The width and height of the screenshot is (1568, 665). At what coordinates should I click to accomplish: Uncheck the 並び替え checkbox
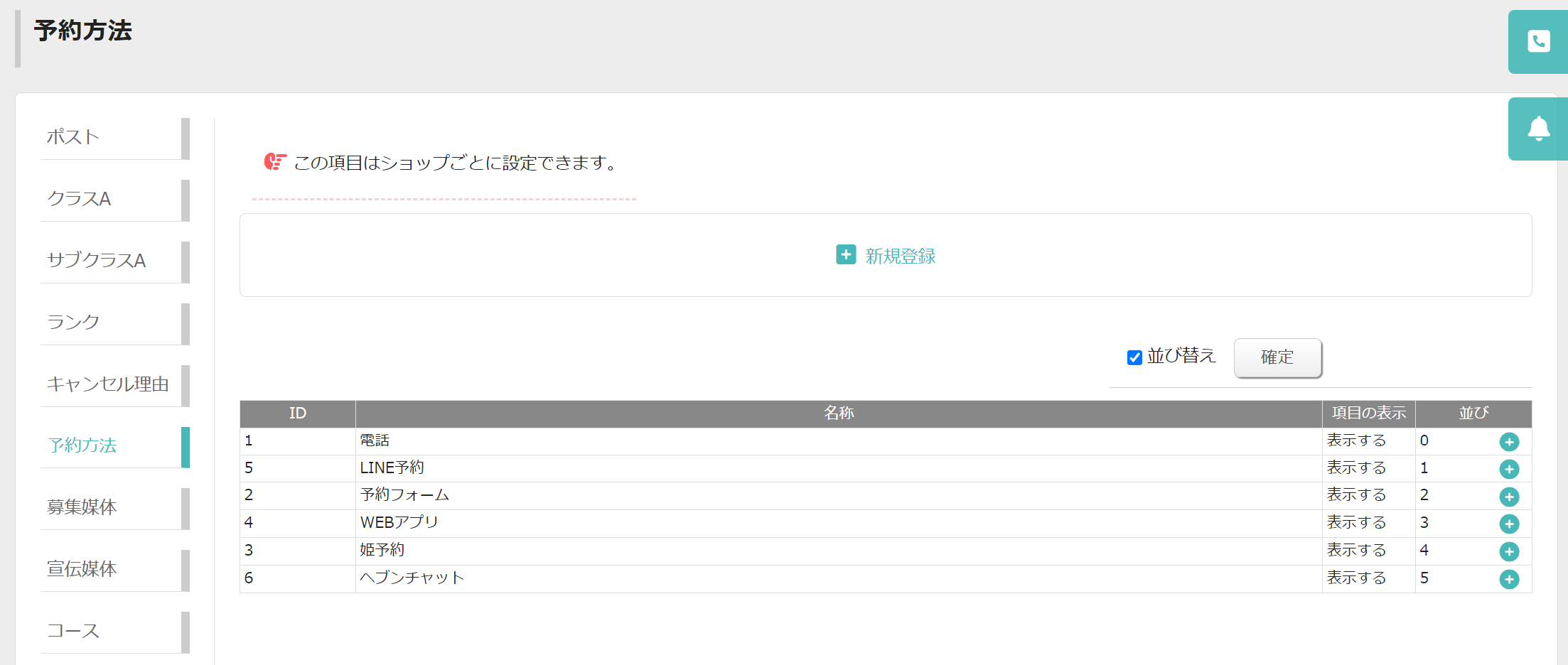[1134, 357]
